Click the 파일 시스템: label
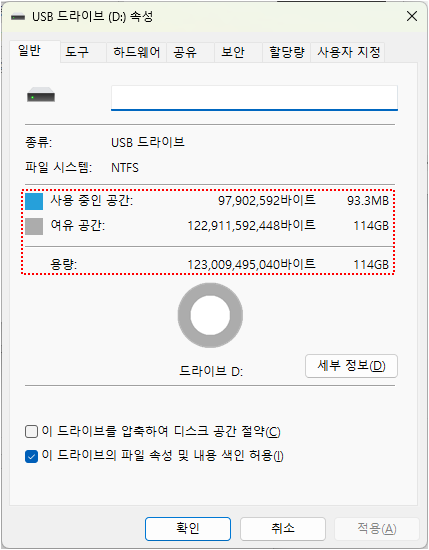Viewport: 429px width, 550px height. pyautogui.click(x=58, y=167)
